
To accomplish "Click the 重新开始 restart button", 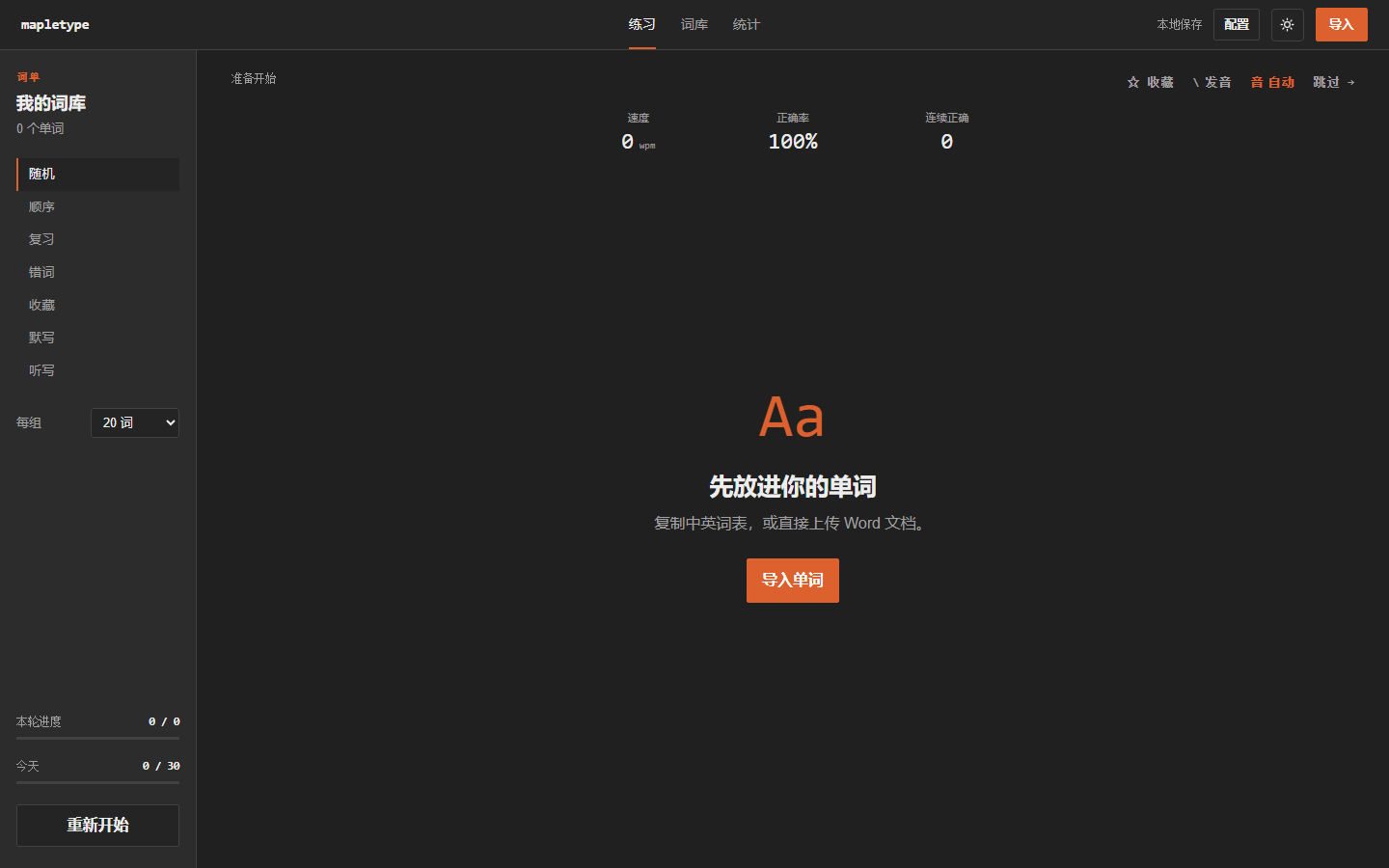I will pyautogui.click(x=97, y=826).
